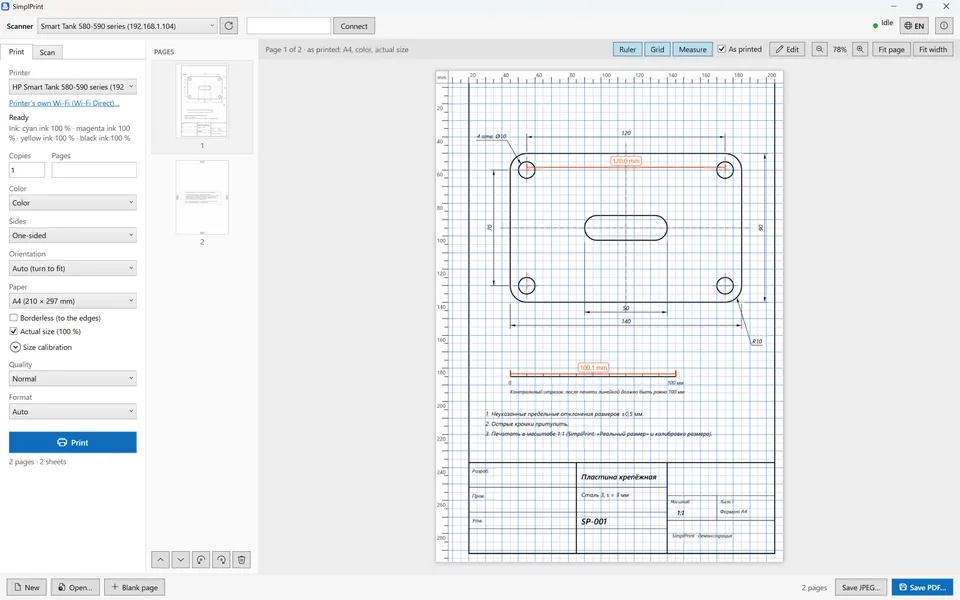Open the Sides dropdown
Viewport: 960px width, 600px height.
coord(73,235)
